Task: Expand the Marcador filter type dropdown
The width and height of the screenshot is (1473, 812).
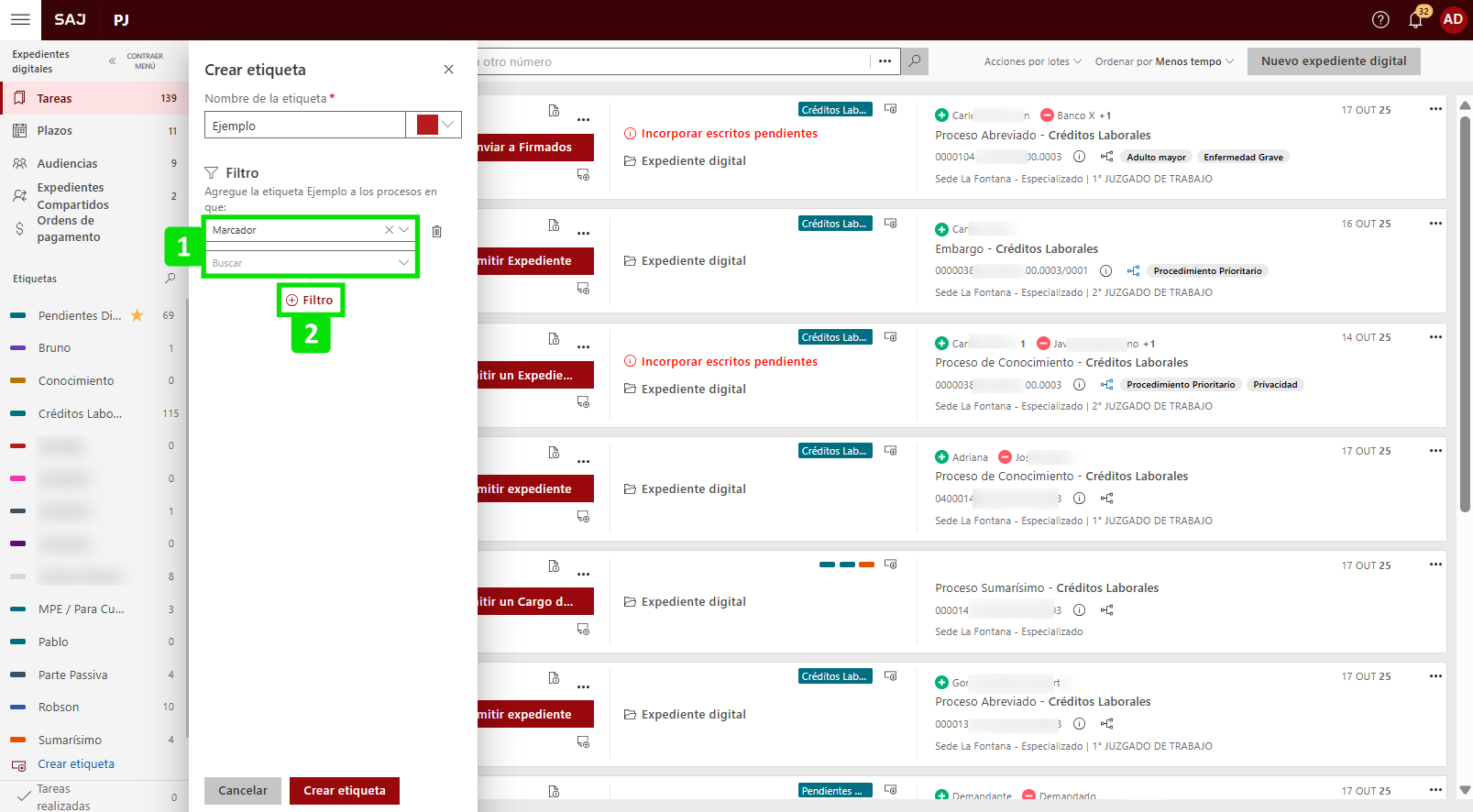Action: pos(403,230)
